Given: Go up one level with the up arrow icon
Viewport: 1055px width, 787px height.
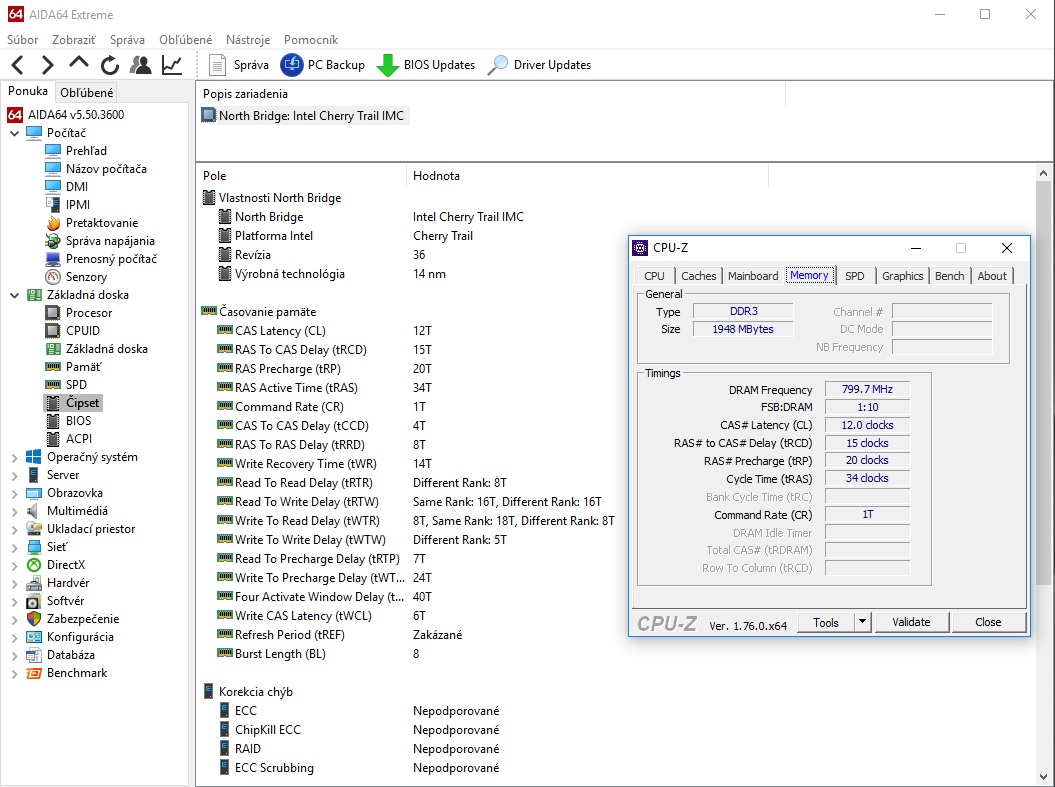Looking at the screenshot, I should 79,64.
